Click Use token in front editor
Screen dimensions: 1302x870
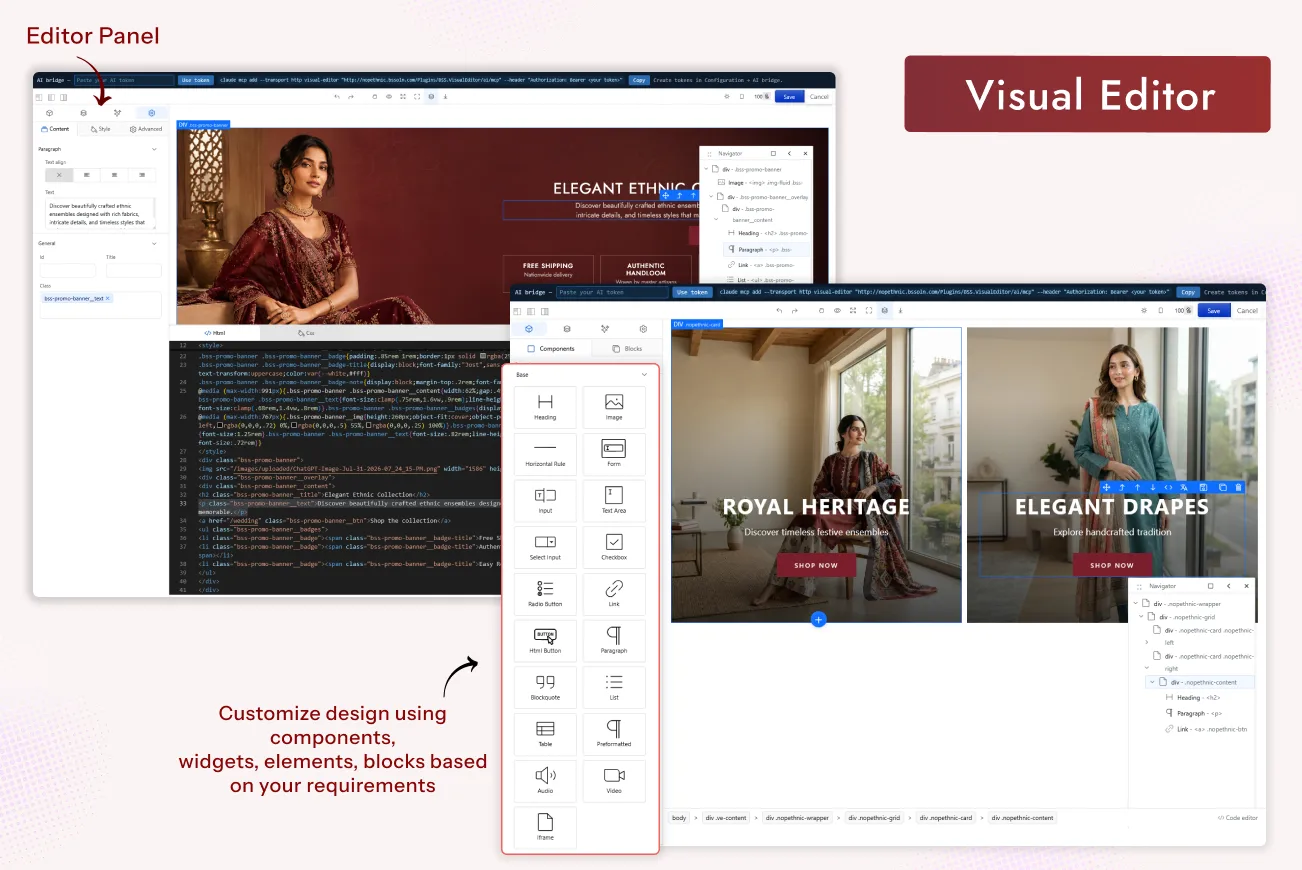click(x=693, y=293)
